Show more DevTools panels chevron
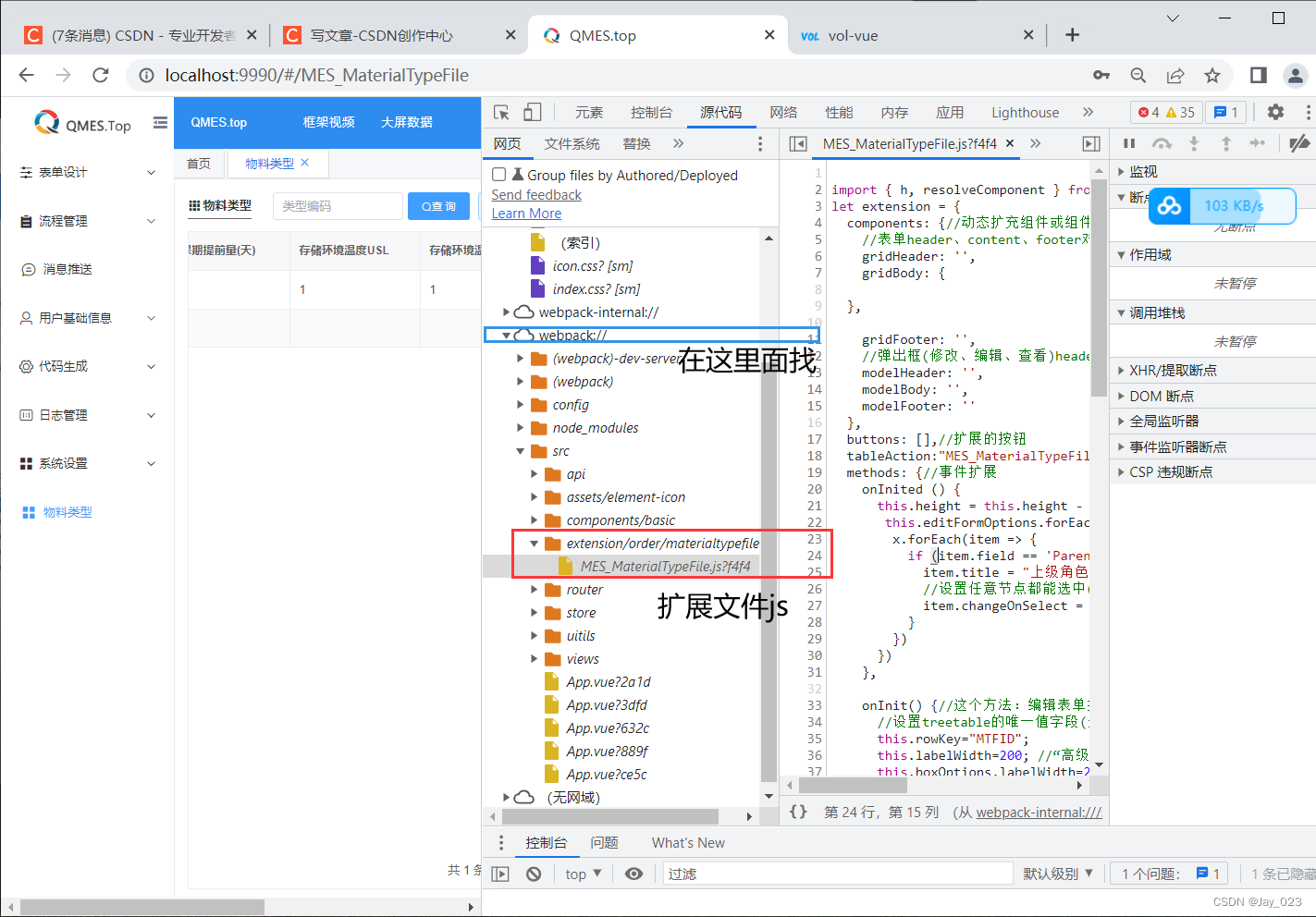The image size is (1316, 917). pyautogui.click(x=1088, y=112)
